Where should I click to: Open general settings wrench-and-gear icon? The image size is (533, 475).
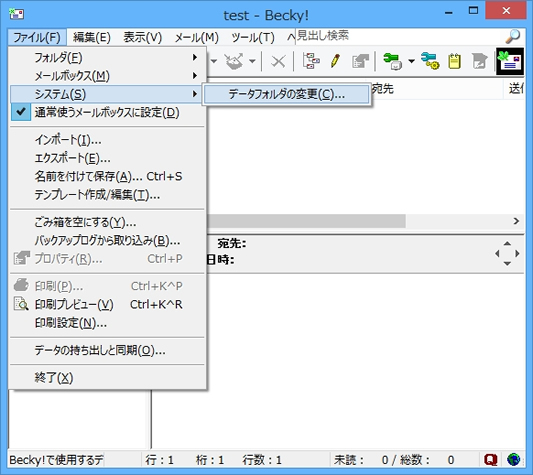(430, 62)
